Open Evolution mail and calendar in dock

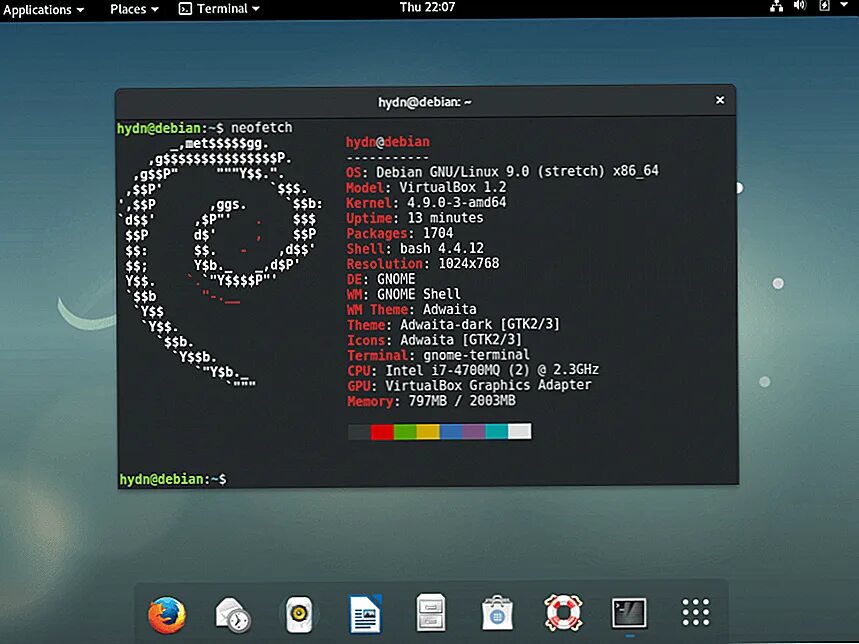tap(233, 615)
